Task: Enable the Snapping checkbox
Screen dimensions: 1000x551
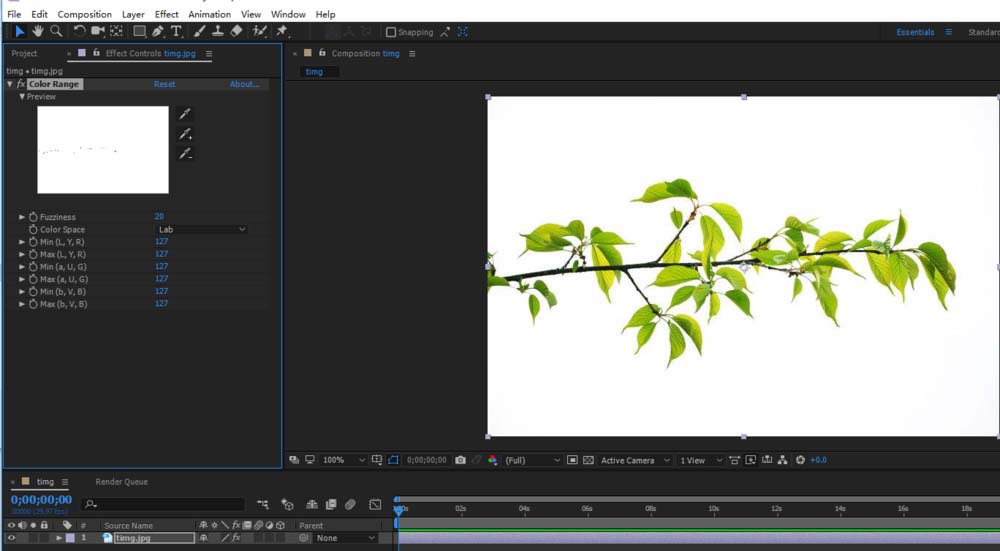Action: pyautogui.click(x=391, y=32)
